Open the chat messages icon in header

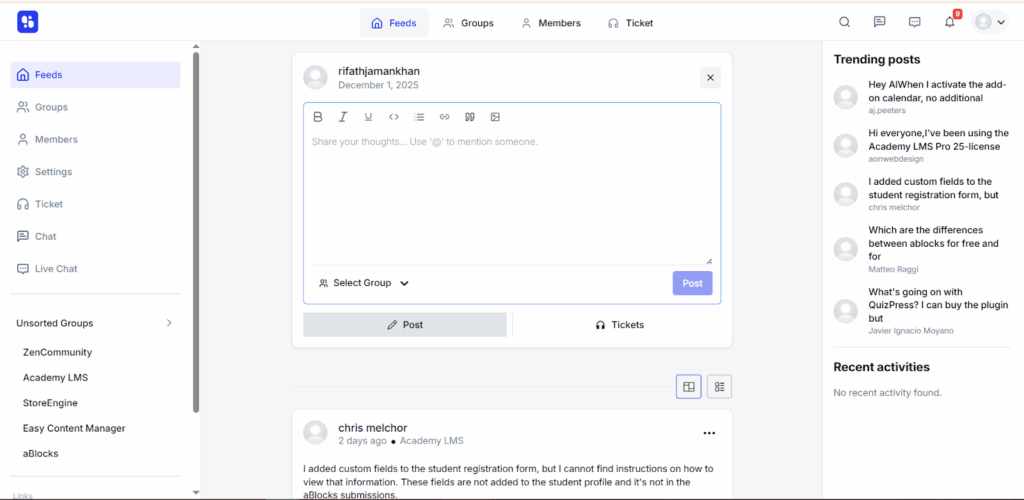(880, 22)
